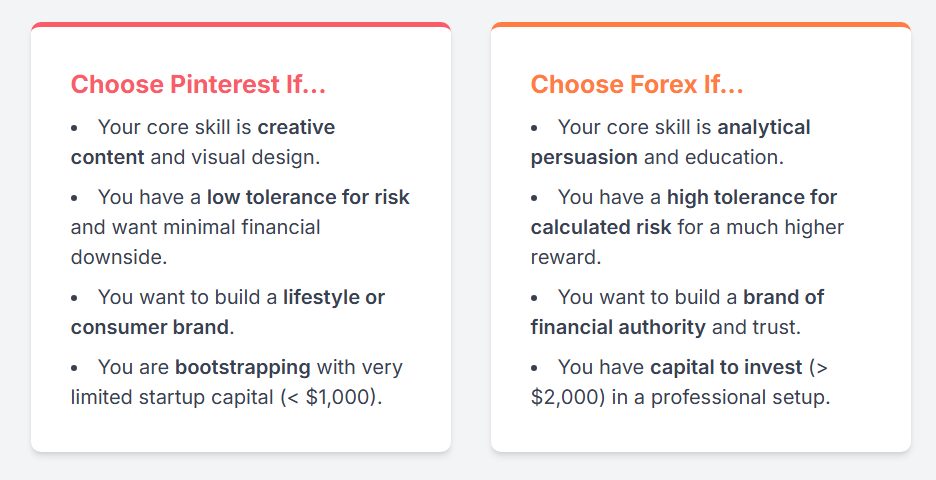Click the orange top border of Forex card
936x480 pixels.
tap(701, 25)
